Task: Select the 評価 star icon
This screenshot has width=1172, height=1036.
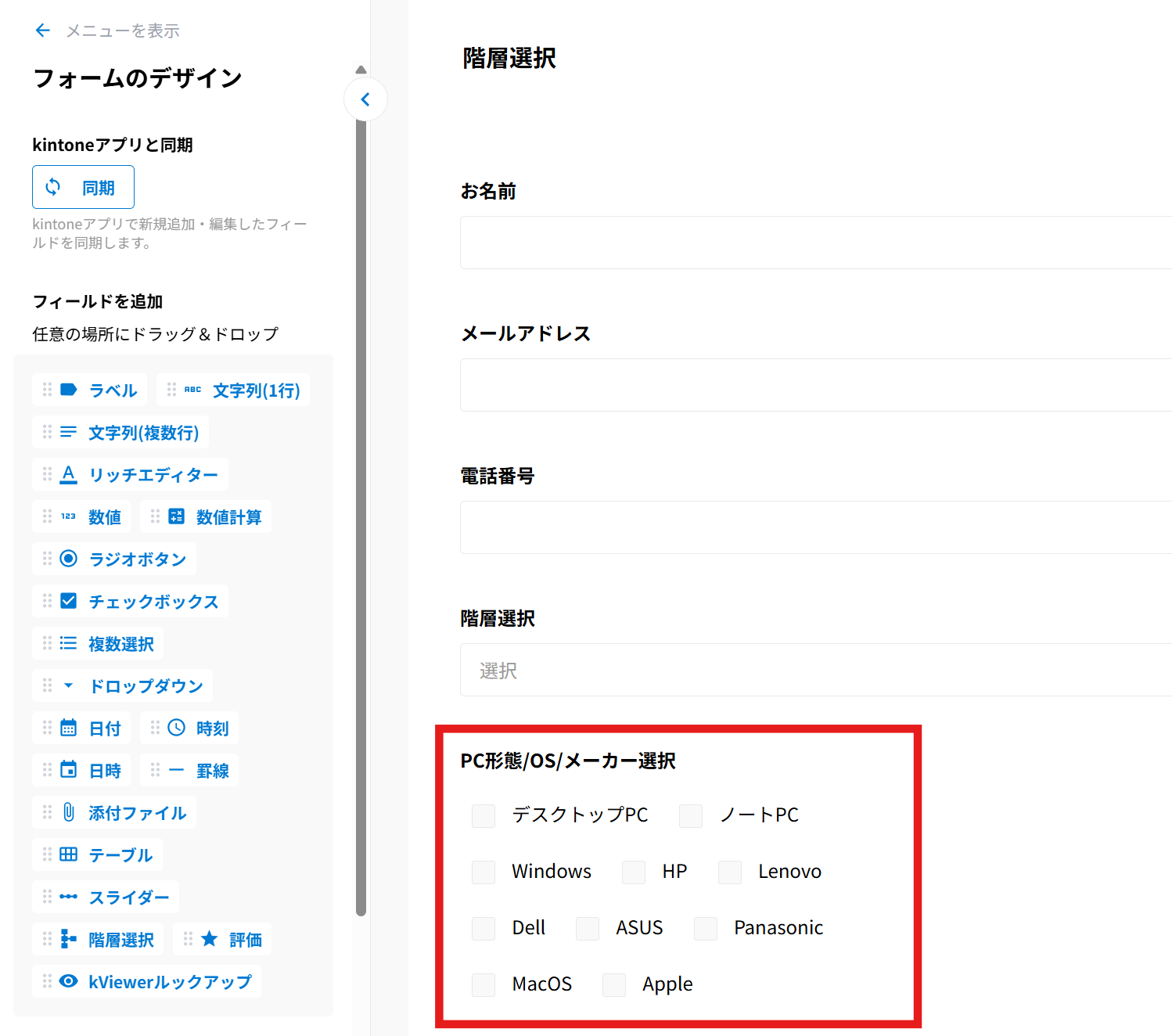Action: 210,938
